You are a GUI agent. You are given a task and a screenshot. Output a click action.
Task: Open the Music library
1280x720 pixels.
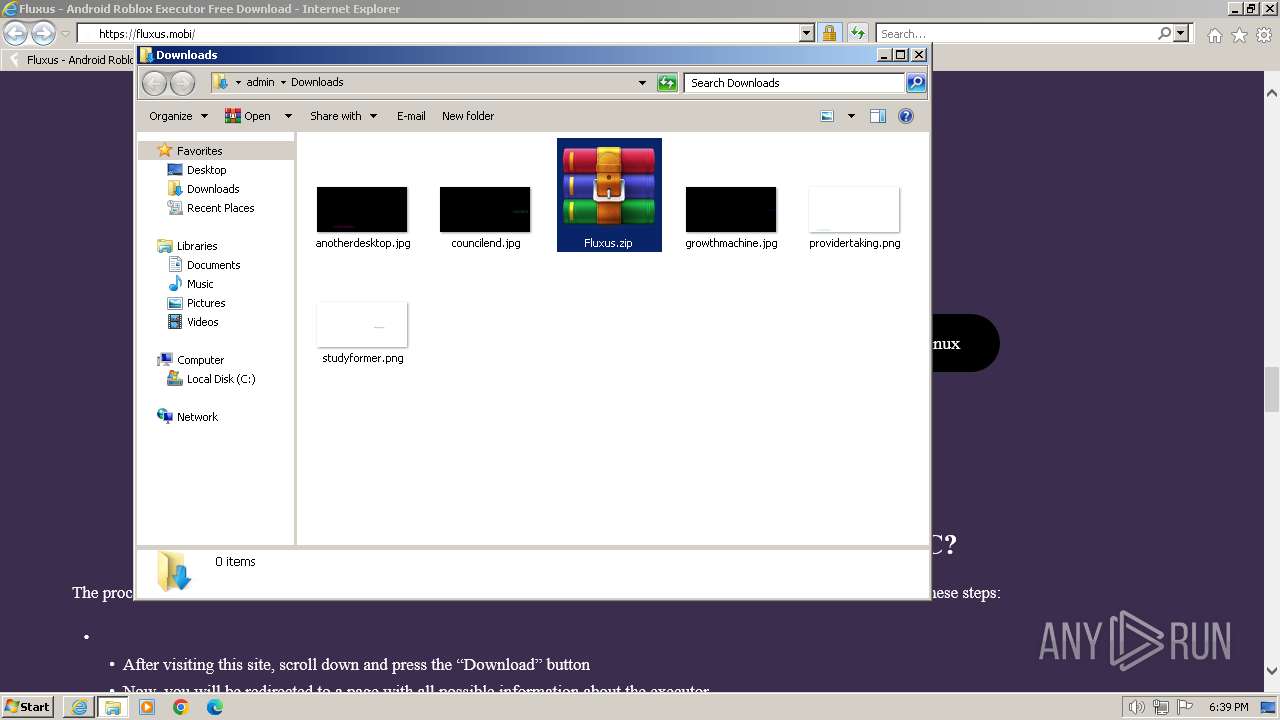tap(200, 284)
